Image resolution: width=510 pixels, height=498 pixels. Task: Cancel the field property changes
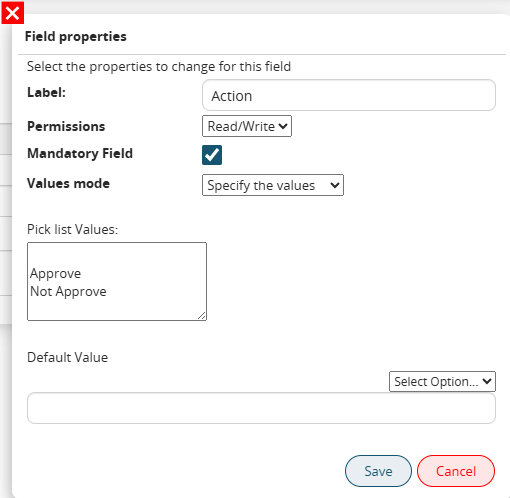click(x=456, y=471)
